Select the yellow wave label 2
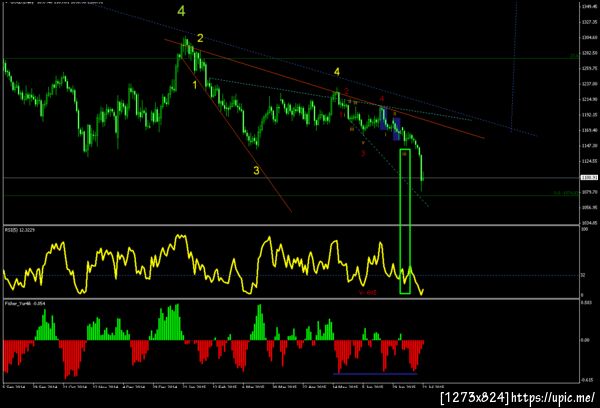This screenshot has height=408, width=600. [200, 38]
